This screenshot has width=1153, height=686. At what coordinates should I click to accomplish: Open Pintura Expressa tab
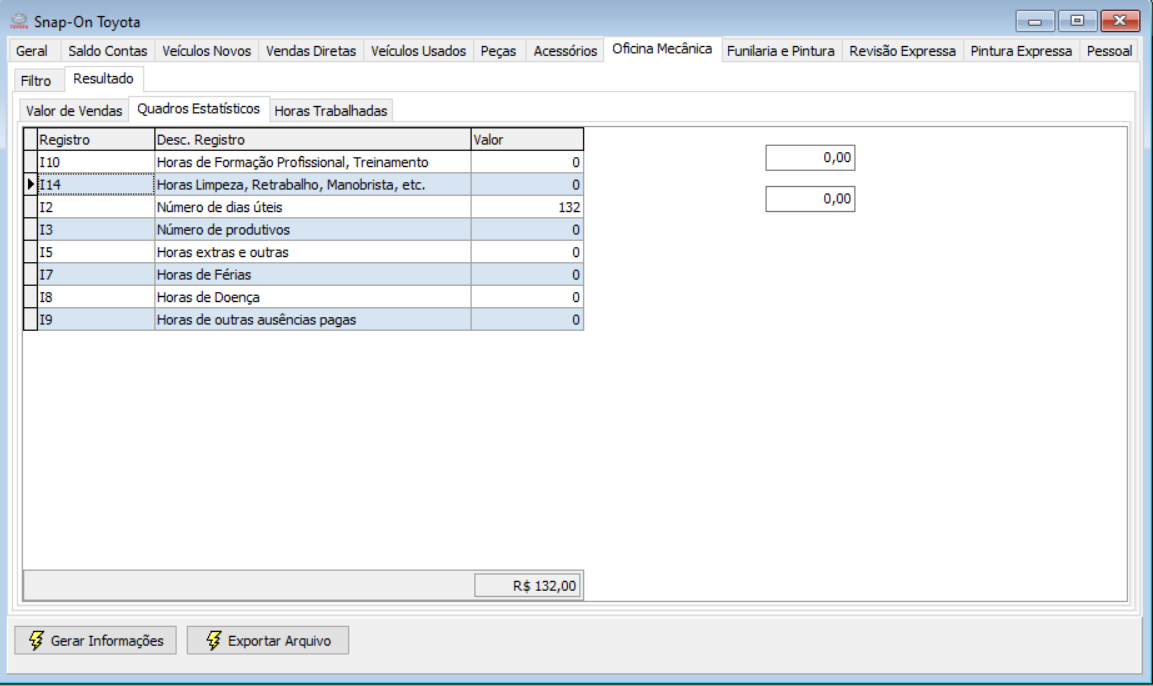tap(1021, 51)
